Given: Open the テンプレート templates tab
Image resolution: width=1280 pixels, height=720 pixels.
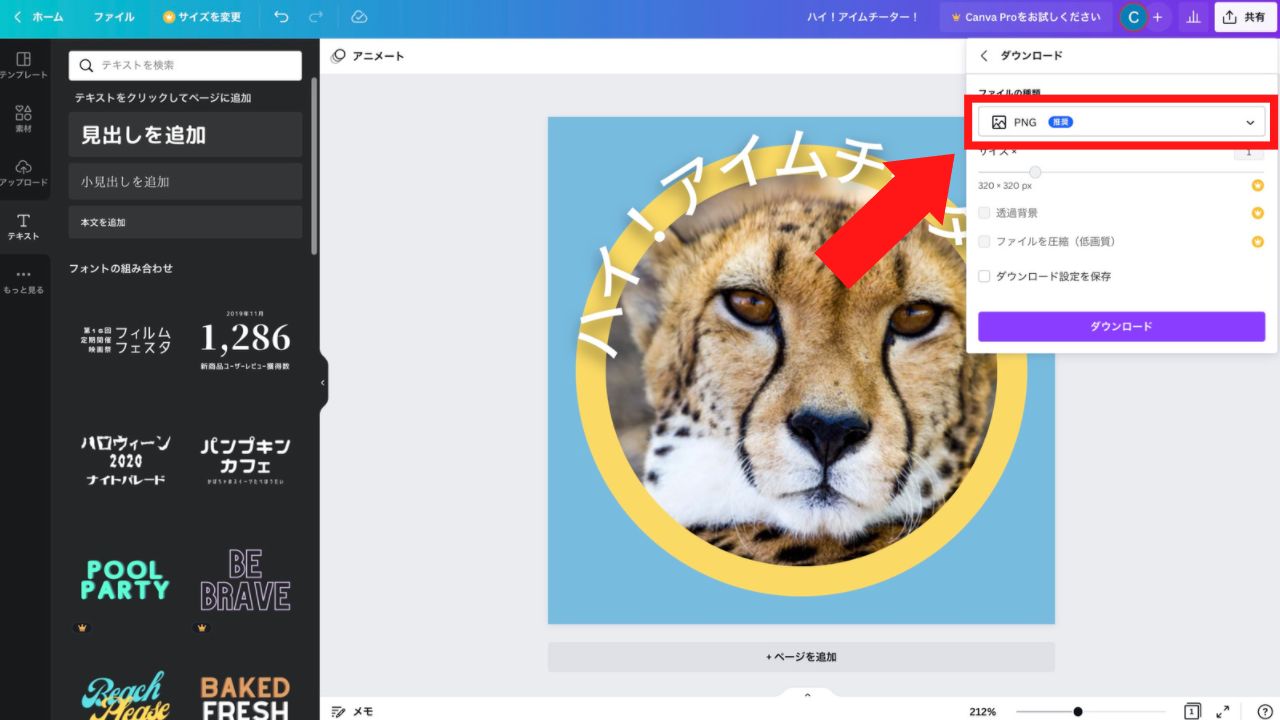Looking at the screenshot, I should click(x=24, y=66).
